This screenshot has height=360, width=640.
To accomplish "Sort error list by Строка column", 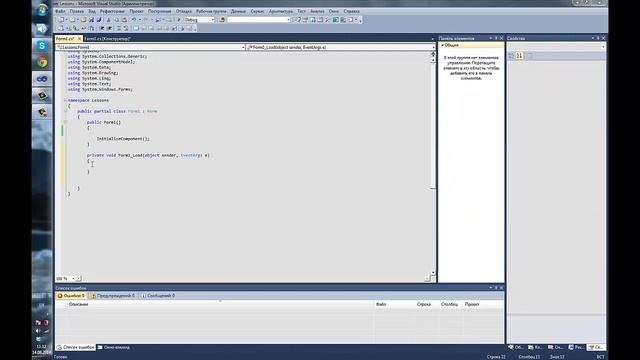I will (427, 304).
